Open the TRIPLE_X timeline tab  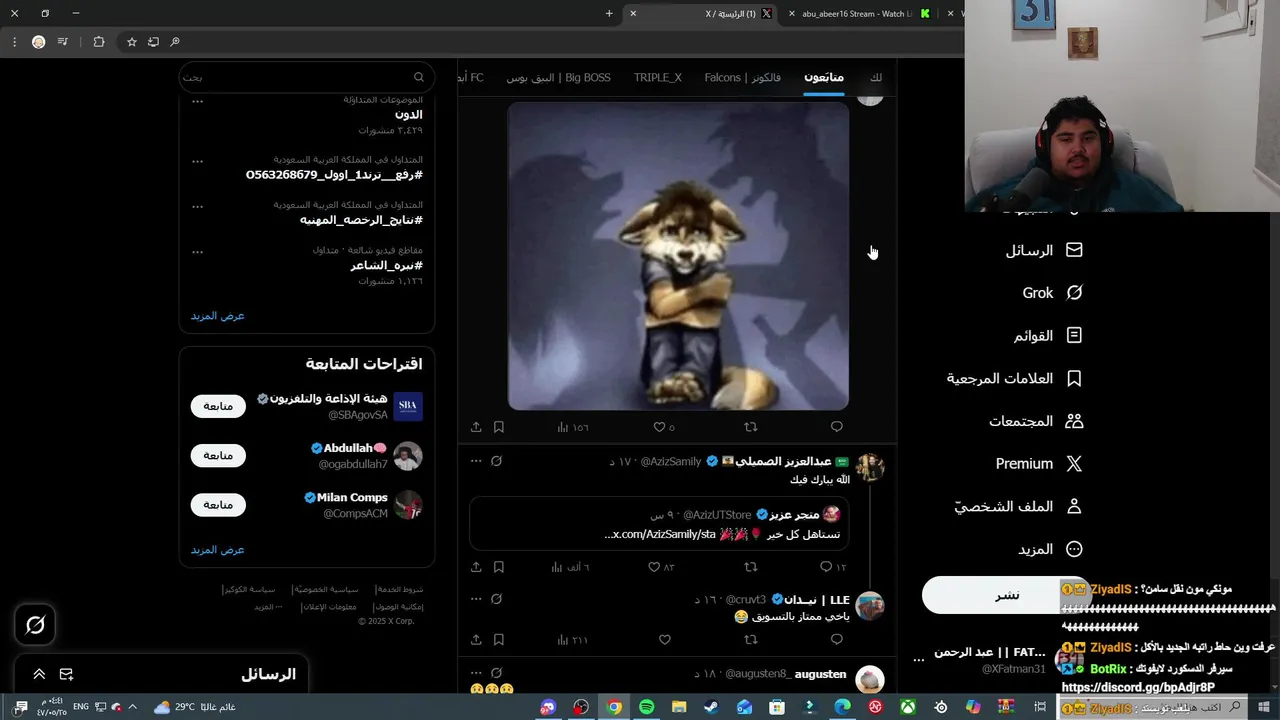(657, 77)
